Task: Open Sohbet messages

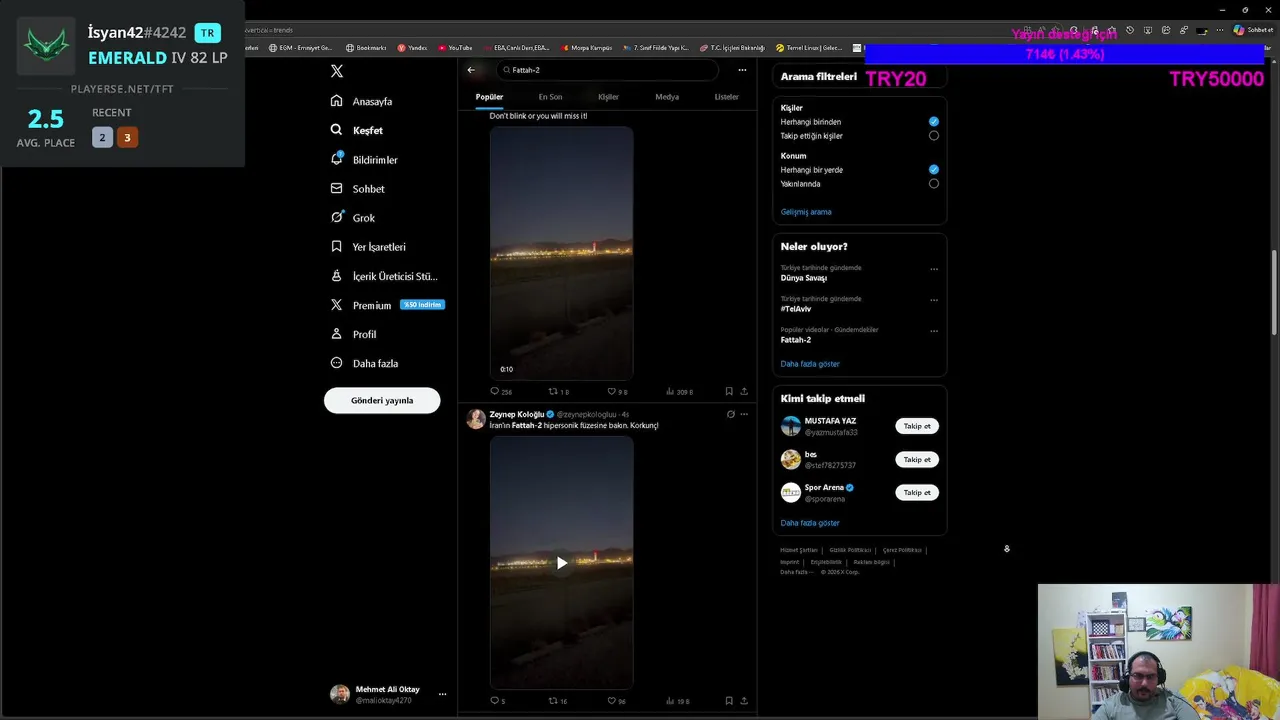Action: point(358,188)
